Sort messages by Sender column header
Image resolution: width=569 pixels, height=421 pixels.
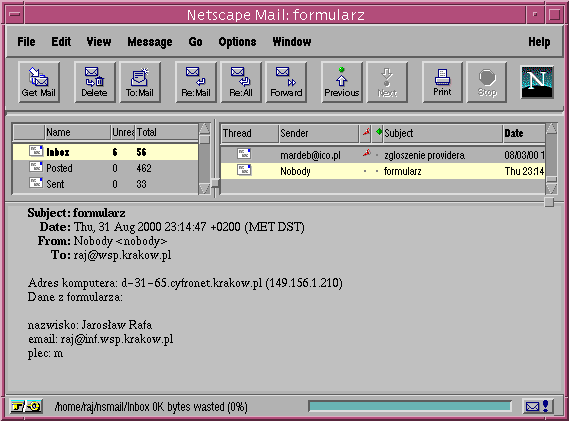coord(319,133)
